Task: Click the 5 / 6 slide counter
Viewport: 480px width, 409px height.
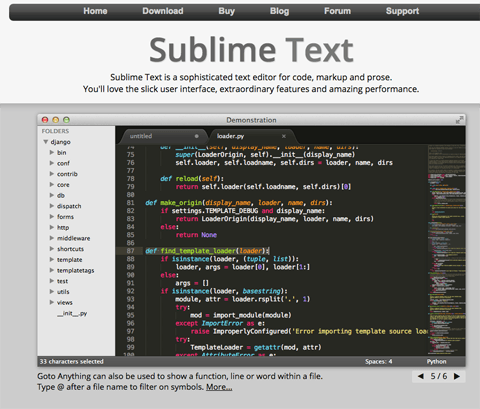Action: pos(439,376)
